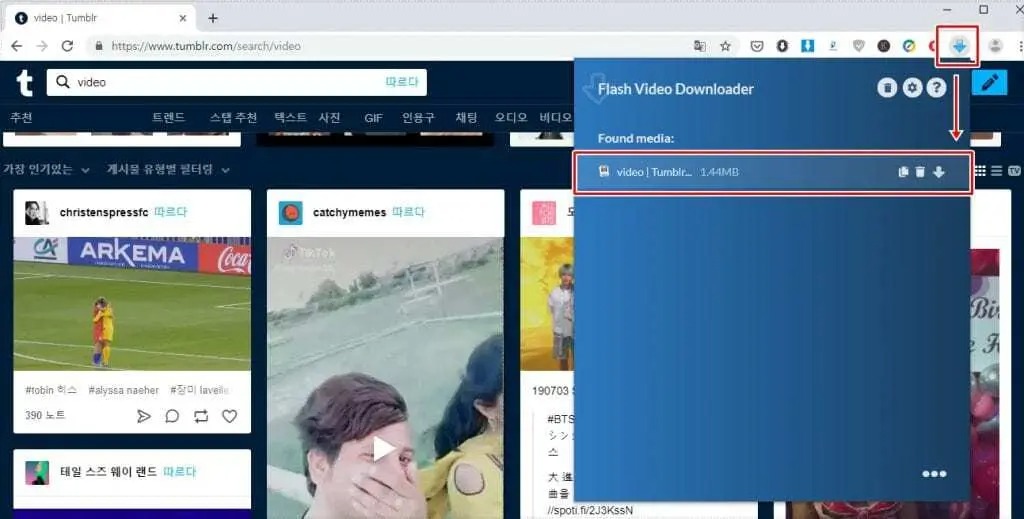Follow christenspressfc via 따르다 link
Screen dimensions: 1024x519
coord(170,212)
